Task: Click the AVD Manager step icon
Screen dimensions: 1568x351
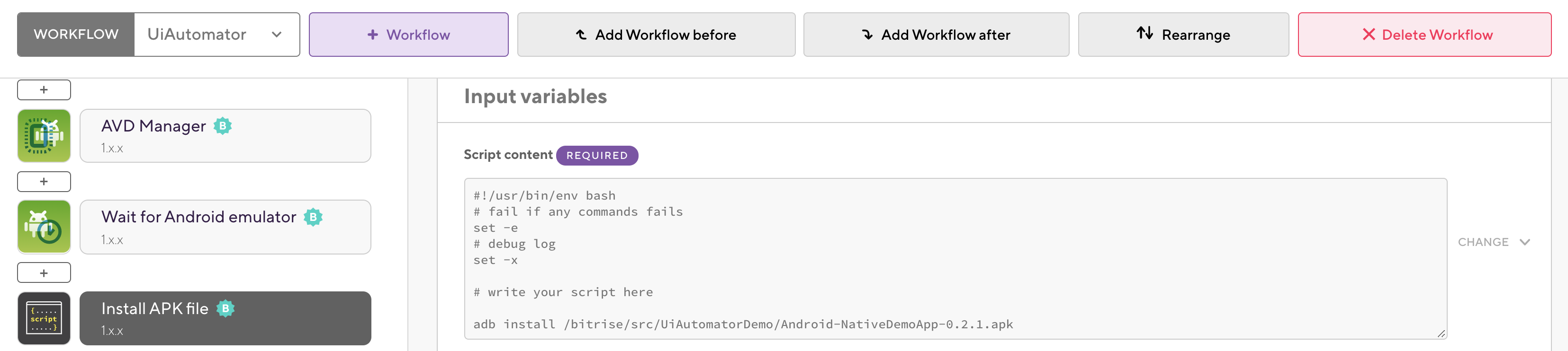Action: tap(44, 136)
